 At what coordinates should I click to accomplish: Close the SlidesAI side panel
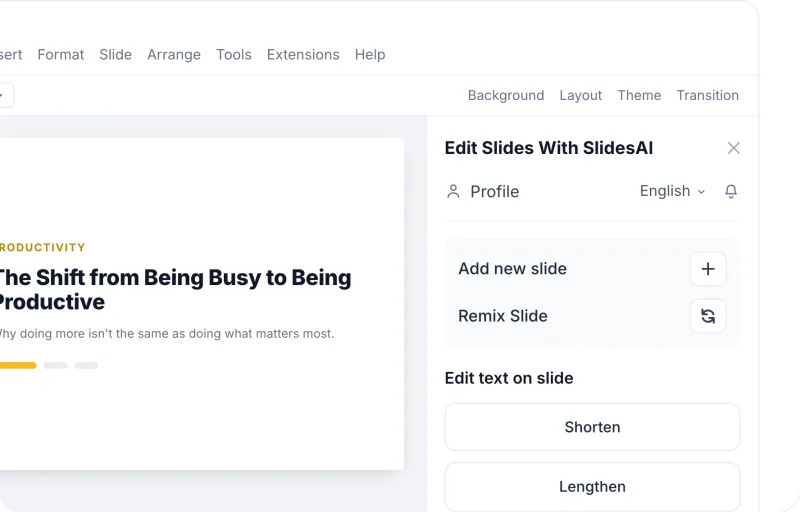[x=734, y=148]
